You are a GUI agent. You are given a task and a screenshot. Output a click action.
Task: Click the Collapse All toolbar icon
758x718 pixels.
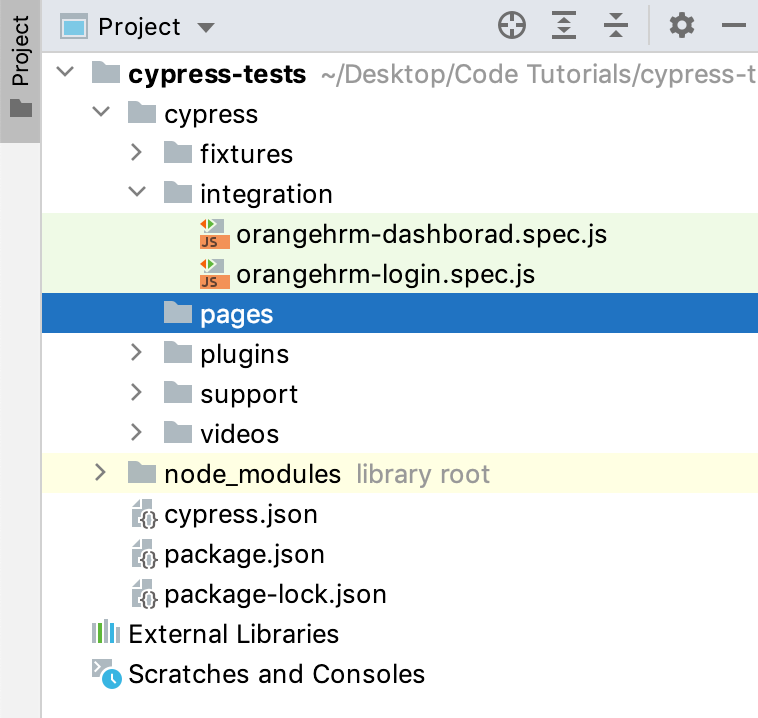click(617, 26)
